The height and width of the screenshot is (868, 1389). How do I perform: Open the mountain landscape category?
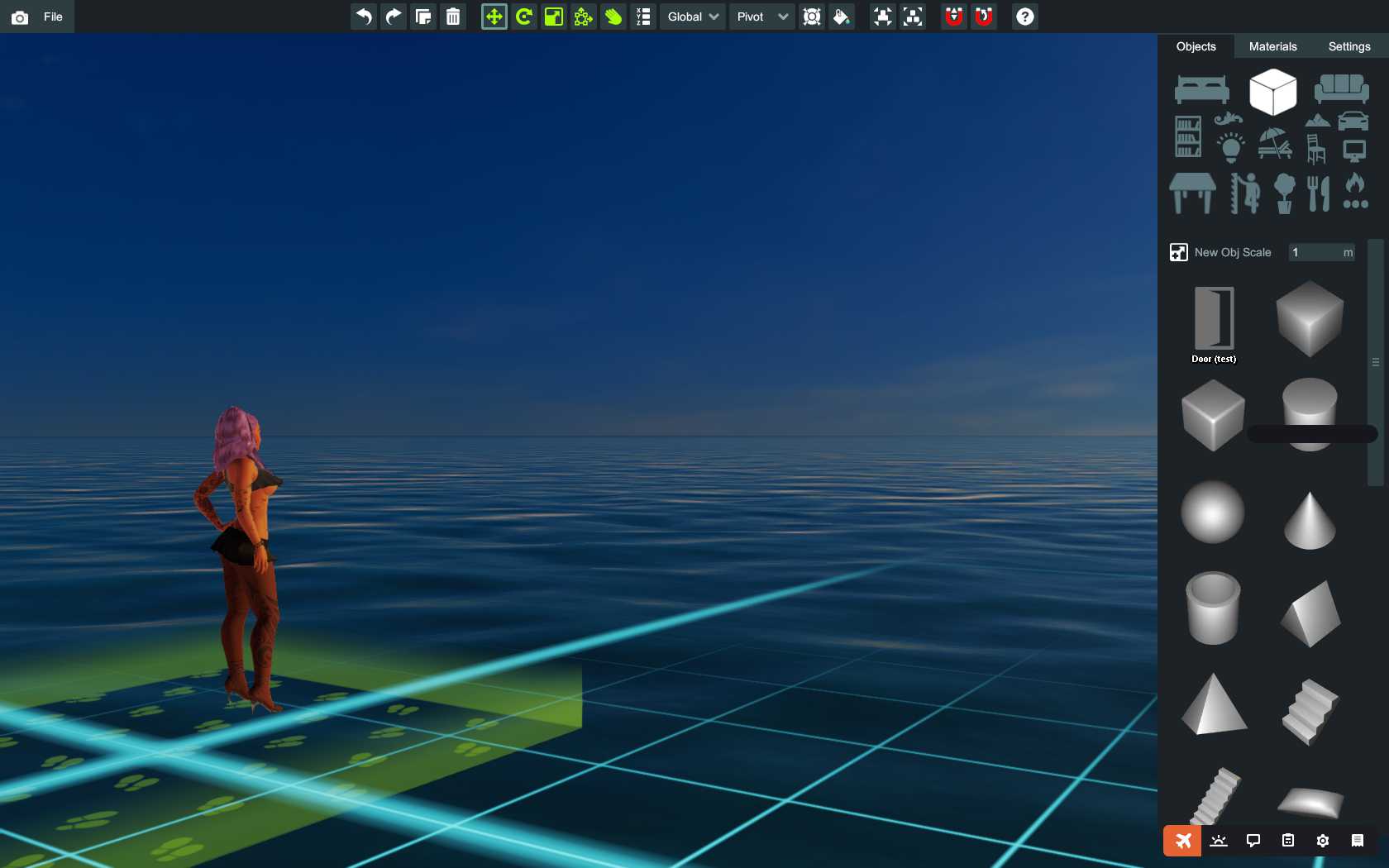pos(1318,121)
